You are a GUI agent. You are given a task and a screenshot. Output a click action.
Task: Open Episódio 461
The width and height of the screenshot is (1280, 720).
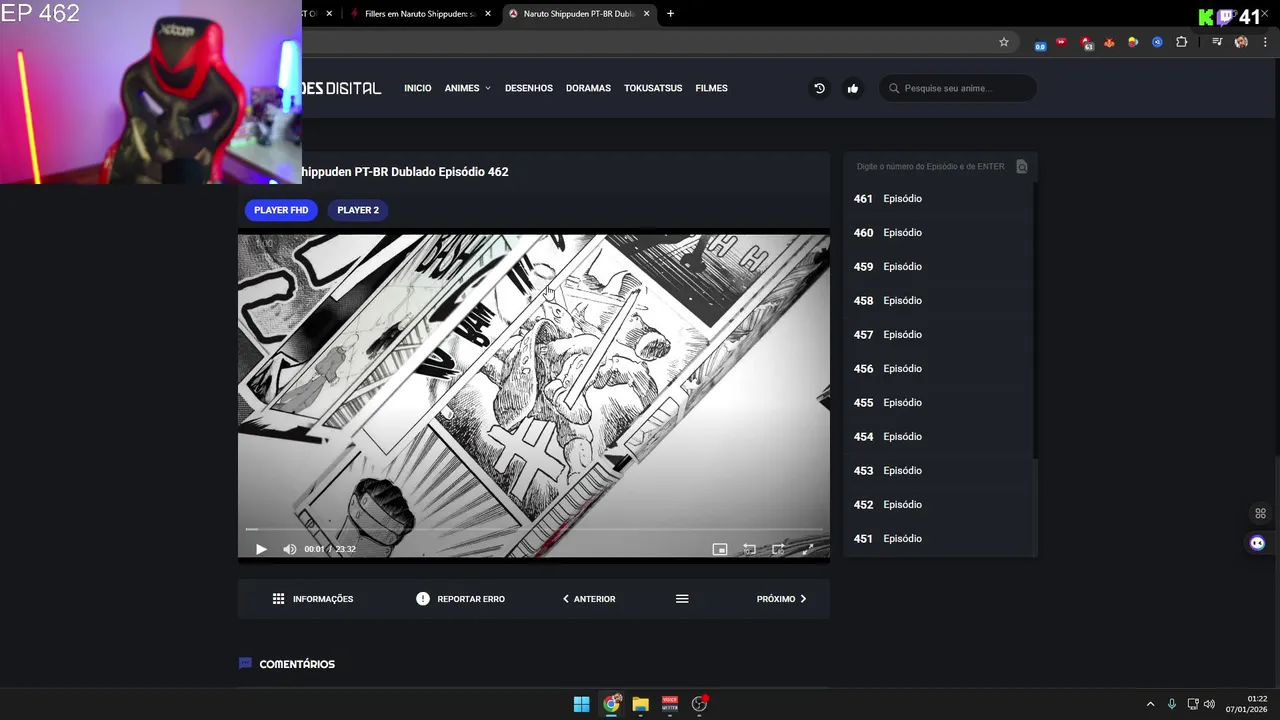[x=938, y=199]
